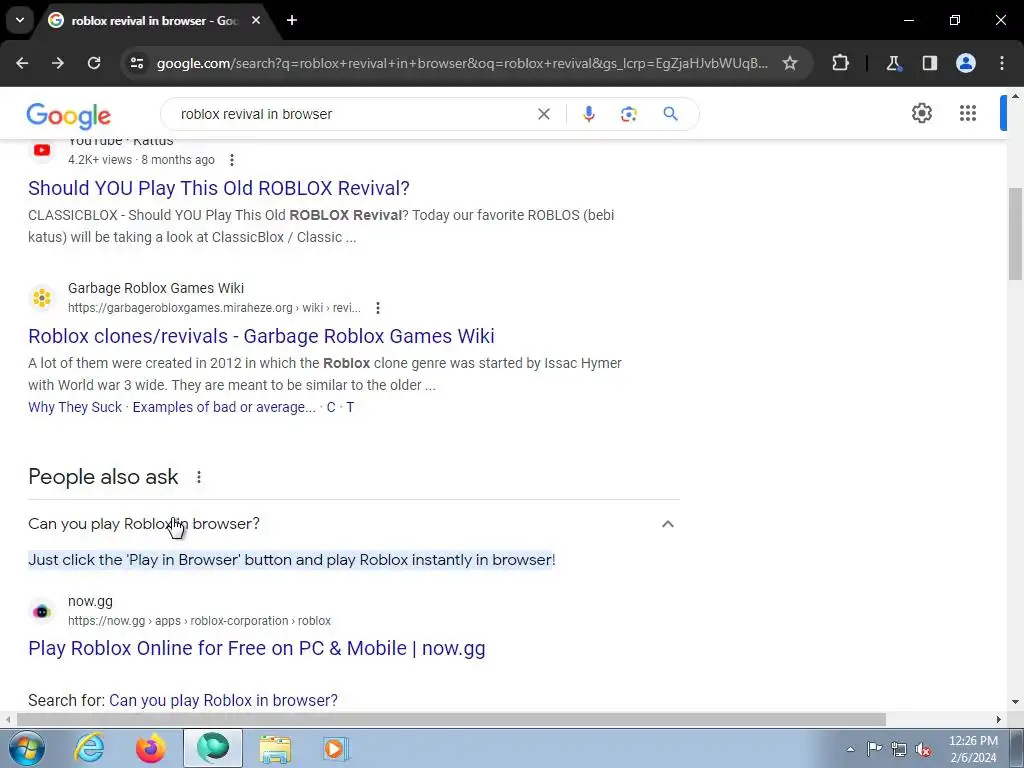Open the browser side panel

pyautogui.click(x=929, y=63)
